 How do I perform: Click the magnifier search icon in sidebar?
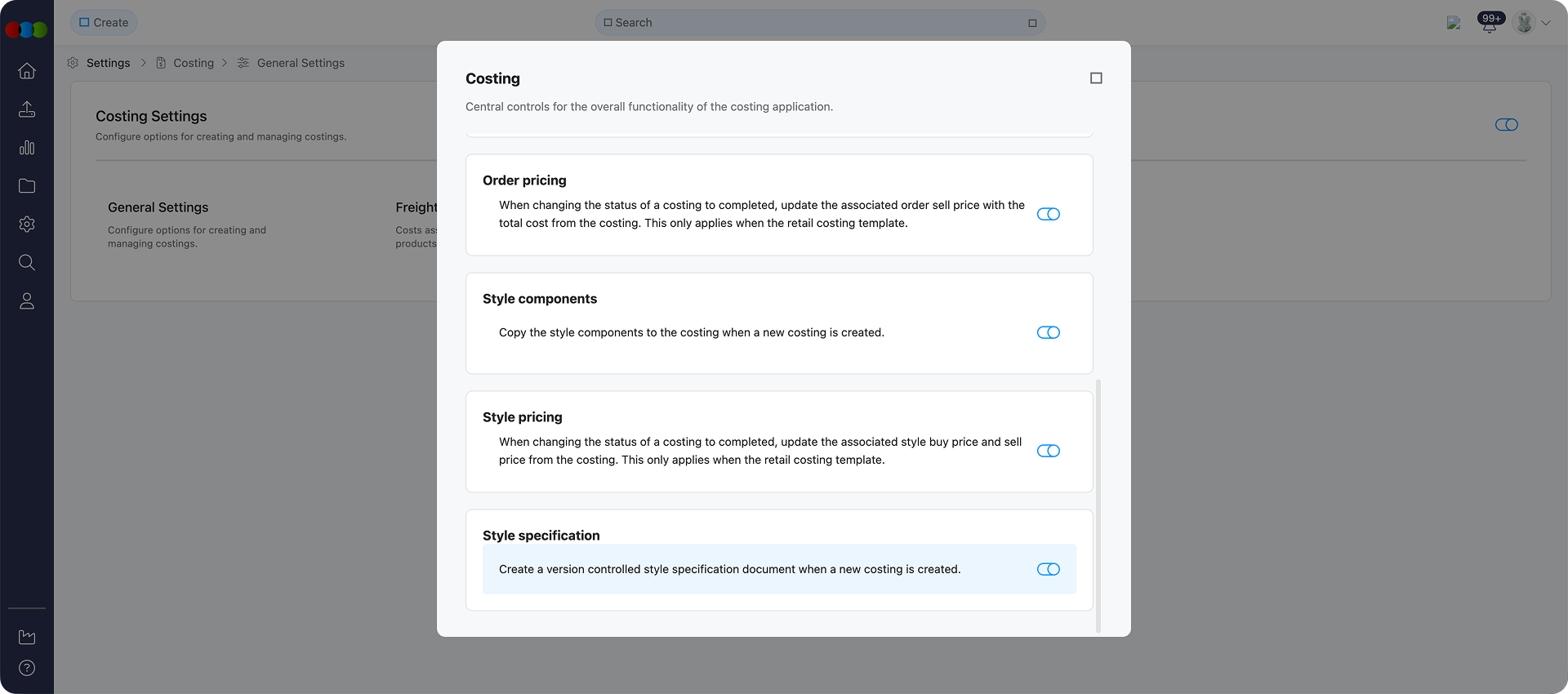tap(27, 263)
